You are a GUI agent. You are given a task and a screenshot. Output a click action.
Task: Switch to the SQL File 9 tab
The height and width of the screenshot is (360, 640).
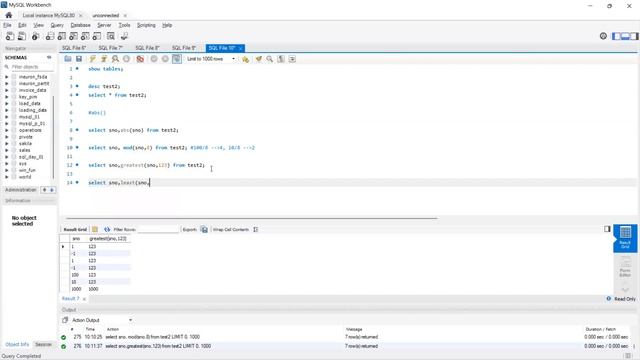184,48
